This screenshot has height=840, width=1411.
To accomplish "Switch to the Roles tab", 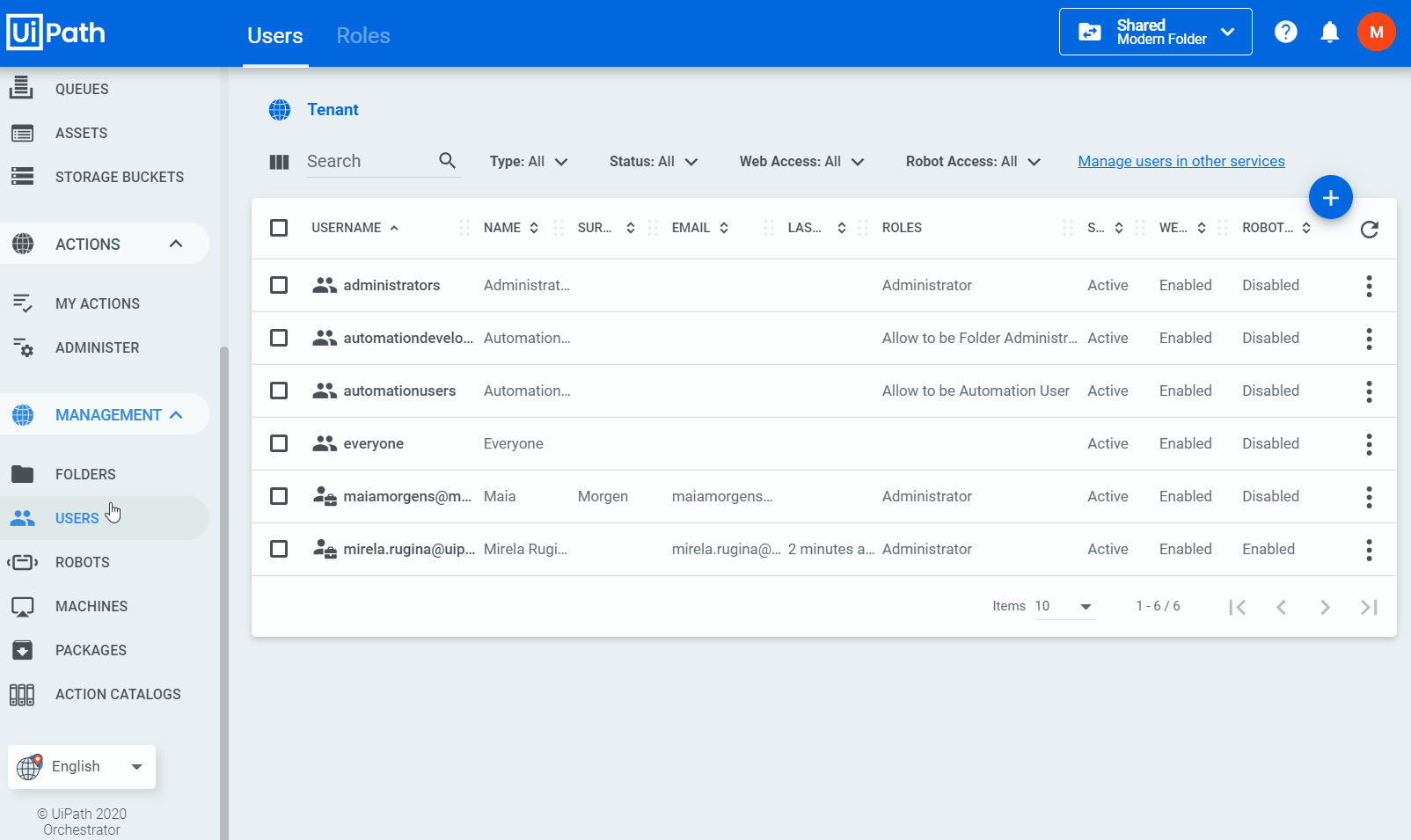I will tap(363, 35).
